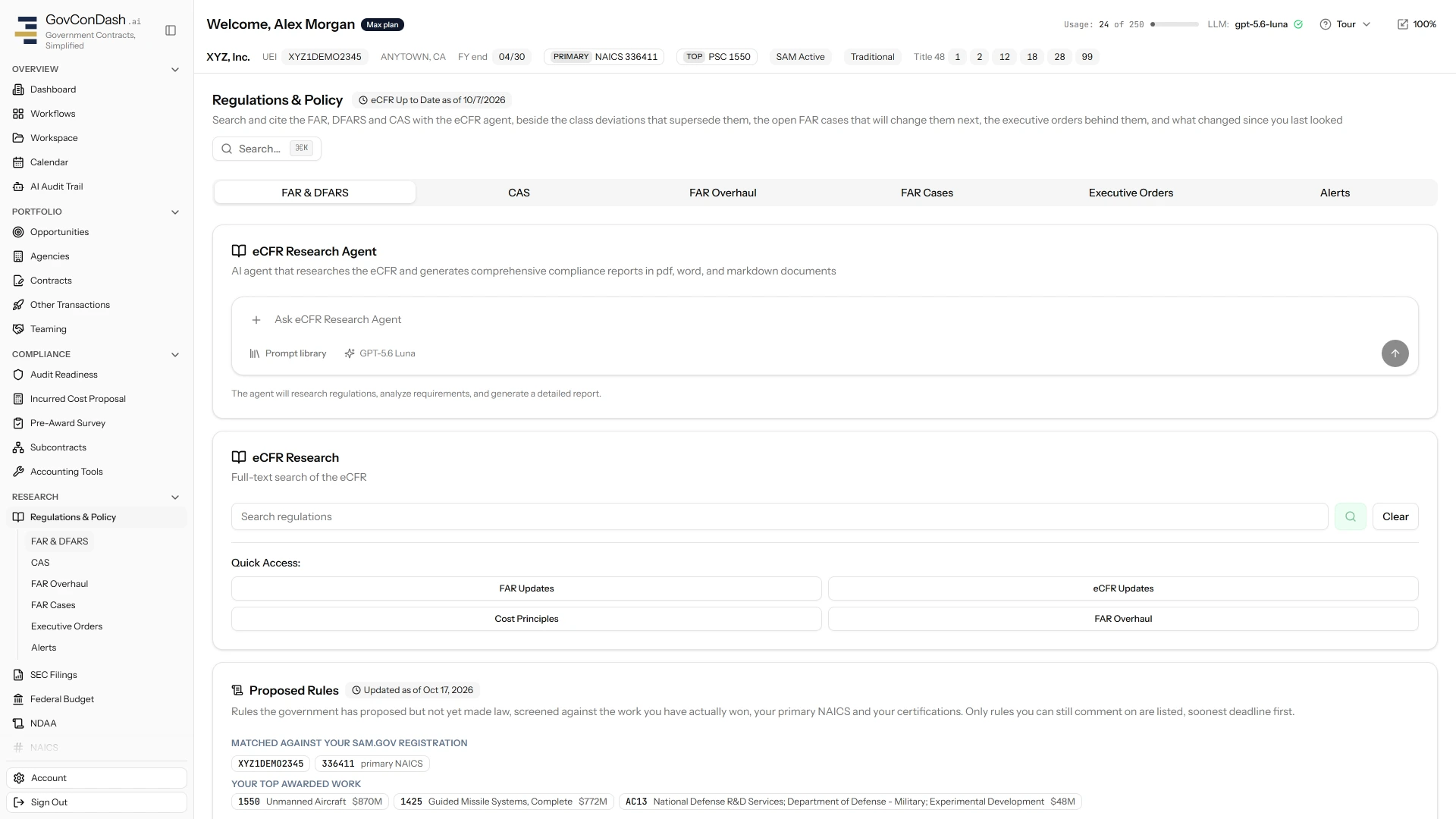This screenshot has height=819, width=1456.
Task: Open AI Audit Trail icon
Action: pos(18,187)
